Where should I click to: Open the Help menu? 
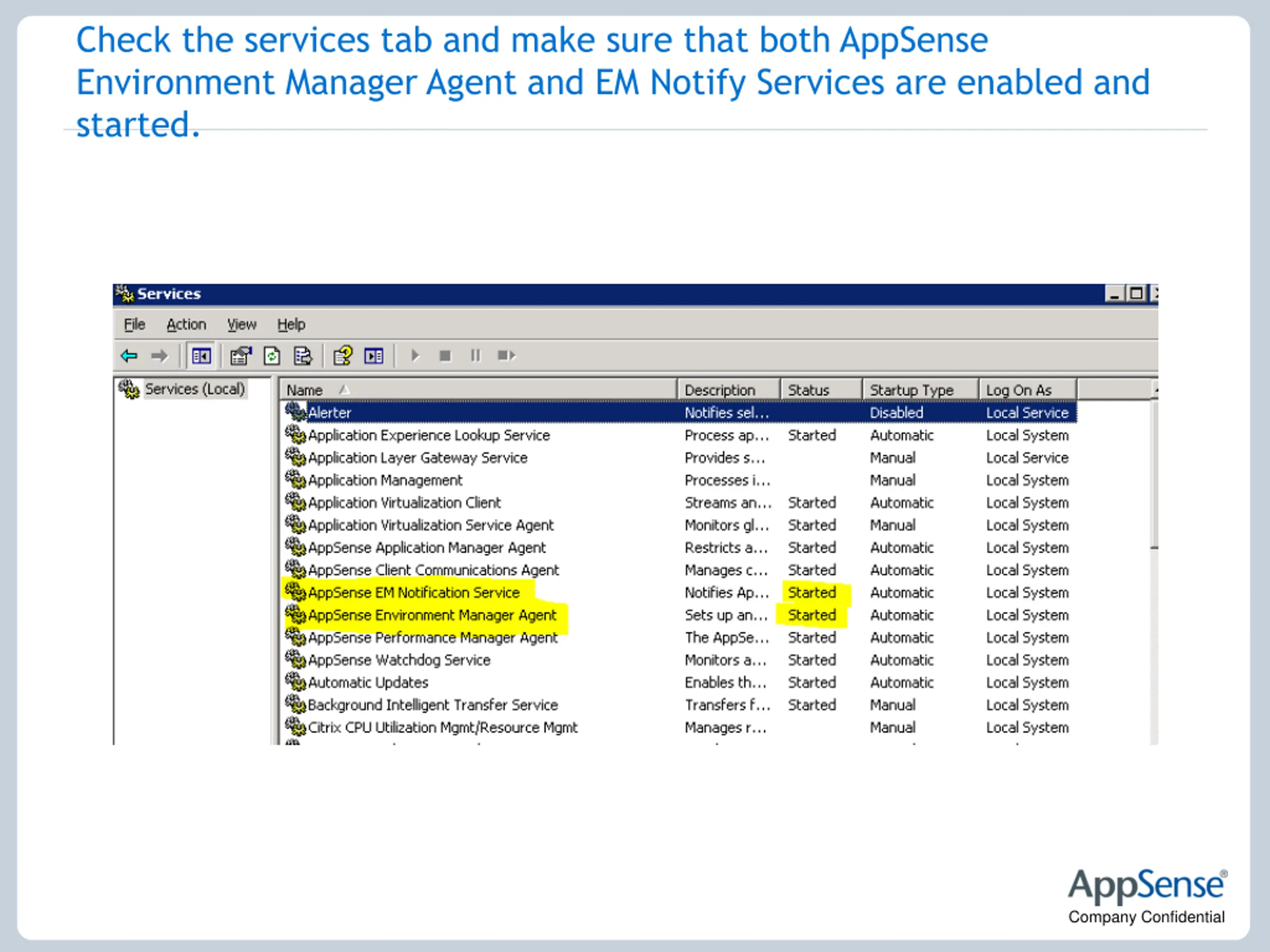291,325
